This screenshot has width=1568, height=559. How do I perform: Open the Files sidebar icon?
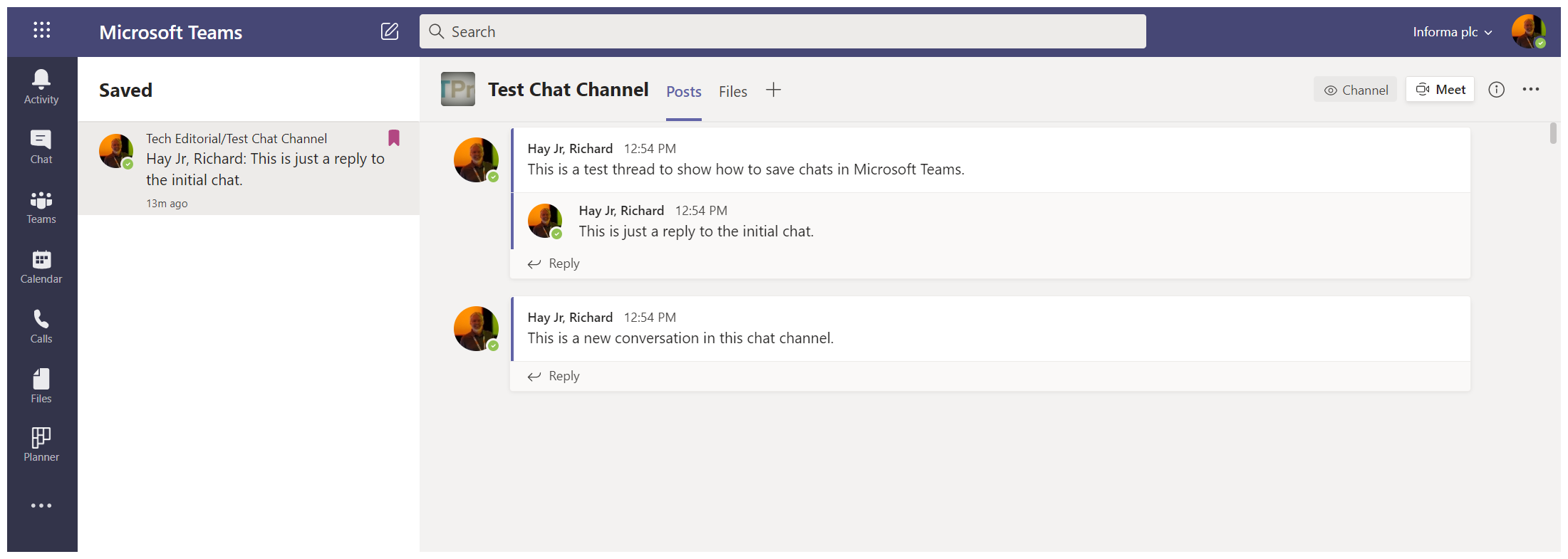tap(41, 386)
